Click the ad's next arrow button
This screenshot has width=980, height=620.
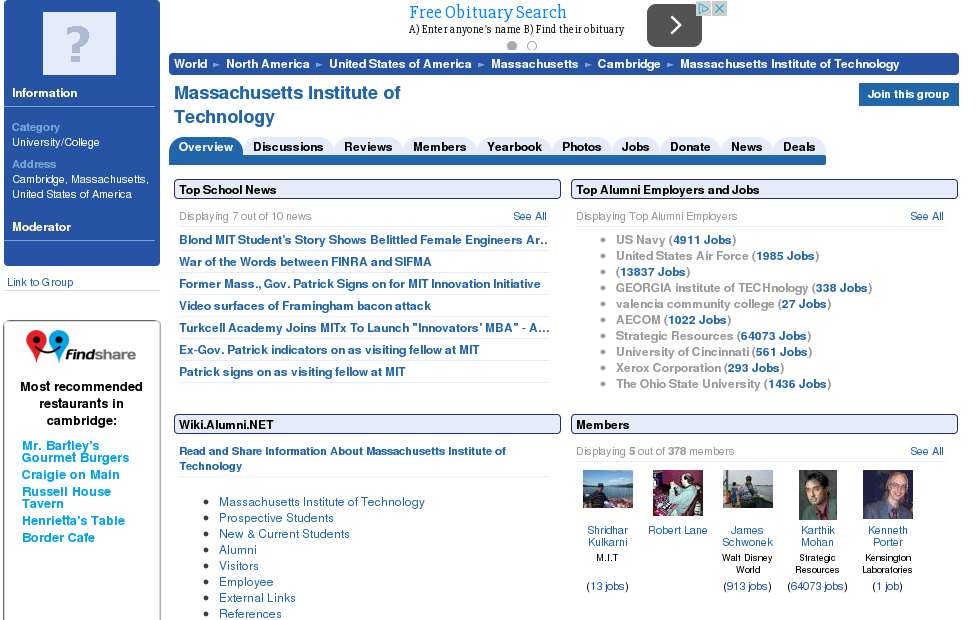click(x=674, y=26)
